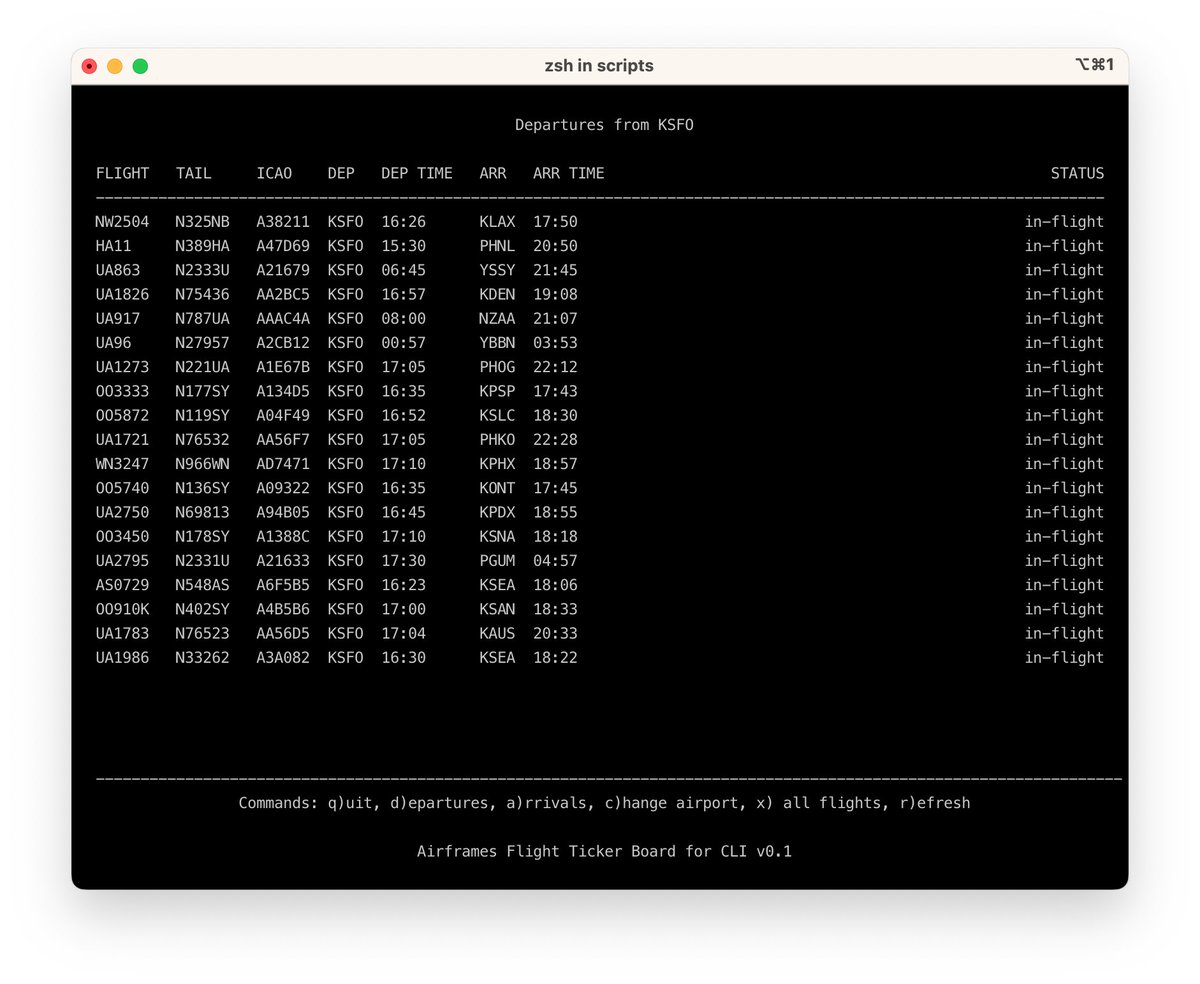Select flight number UA2750
Image resolution: width=1200 pixels, height=984 pixels.
click(122, 512)
